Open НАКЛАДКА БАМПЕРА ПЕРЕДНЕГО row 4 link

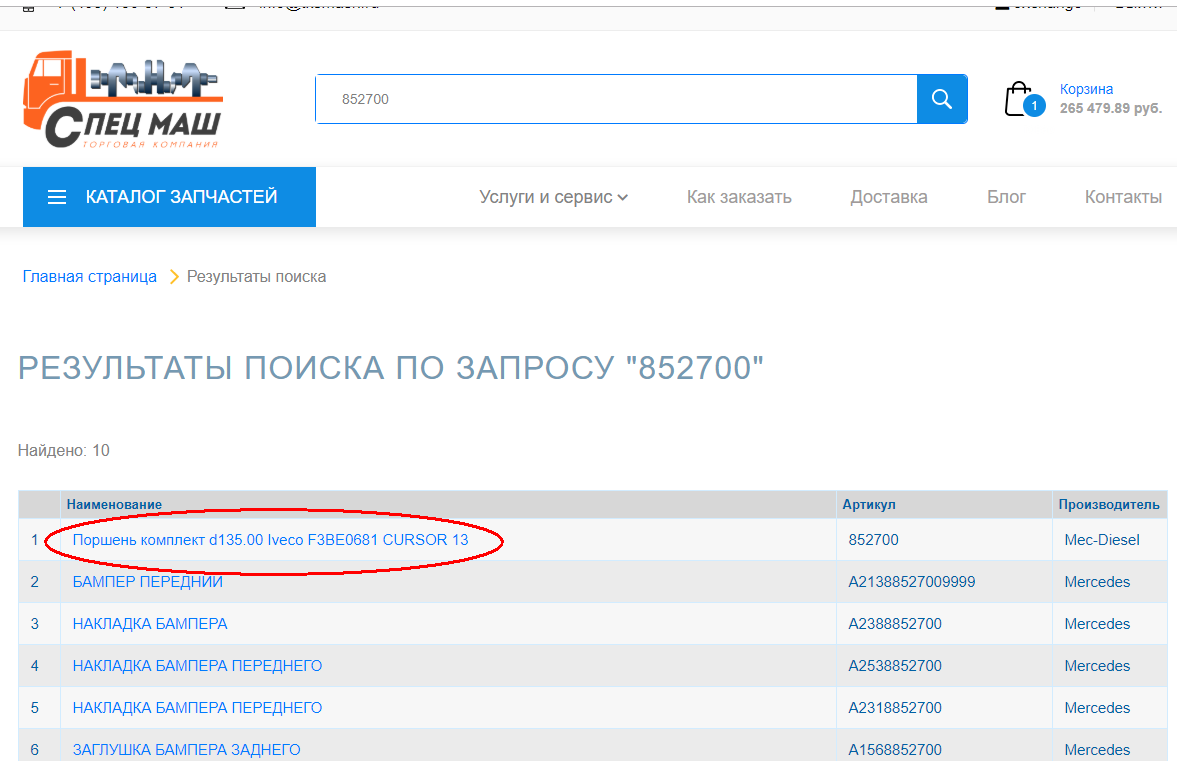click(197, 666)
